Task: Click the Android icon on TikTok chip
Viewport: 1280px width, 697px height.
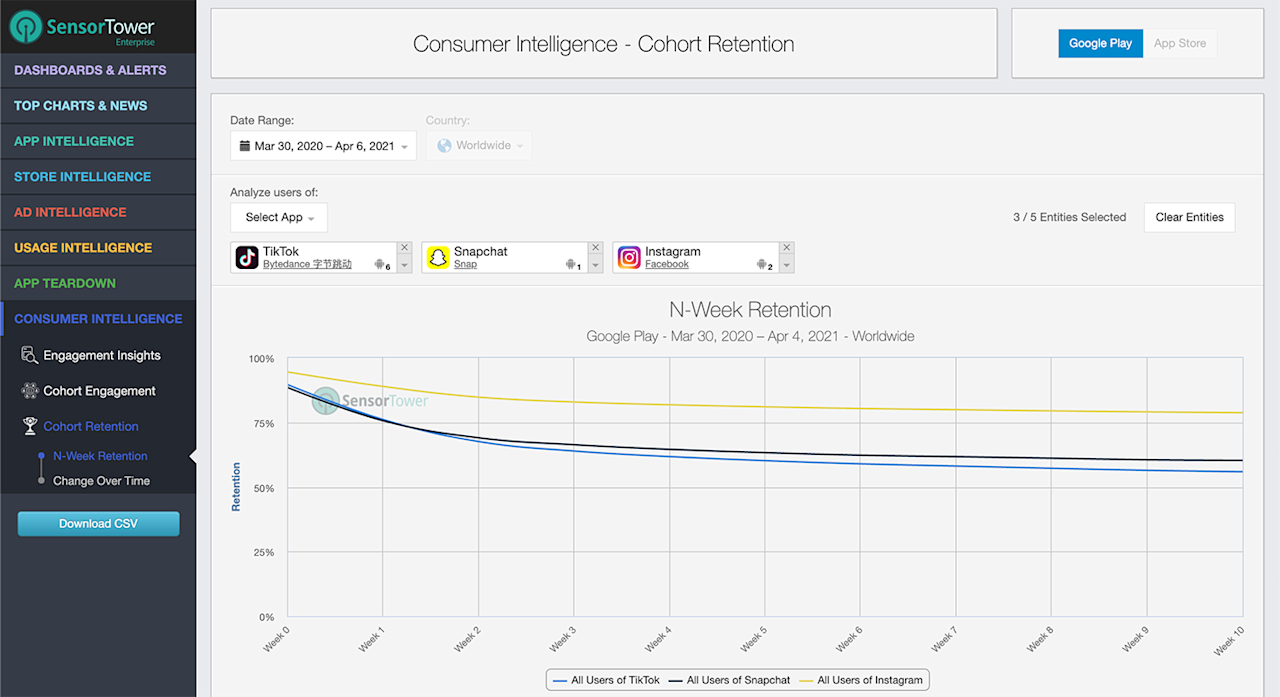Action: coord(380,265)
